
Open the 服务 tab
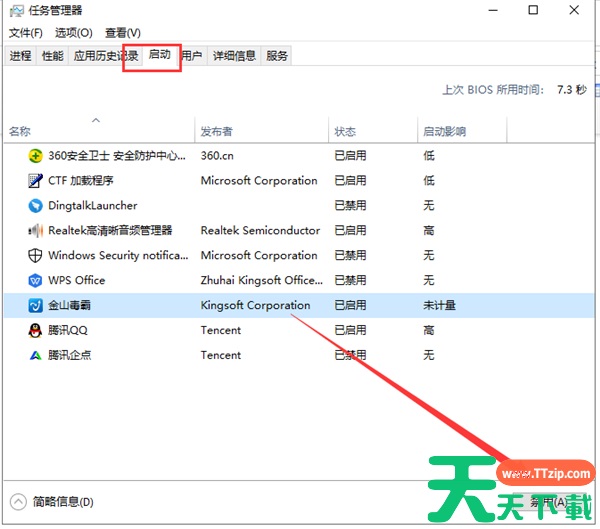point(277,56)
